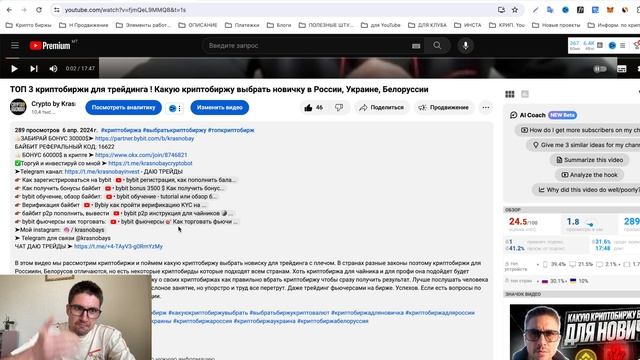640x360 pixels.
Task: Click Изменить видео button
Action: tap(220, 108)
